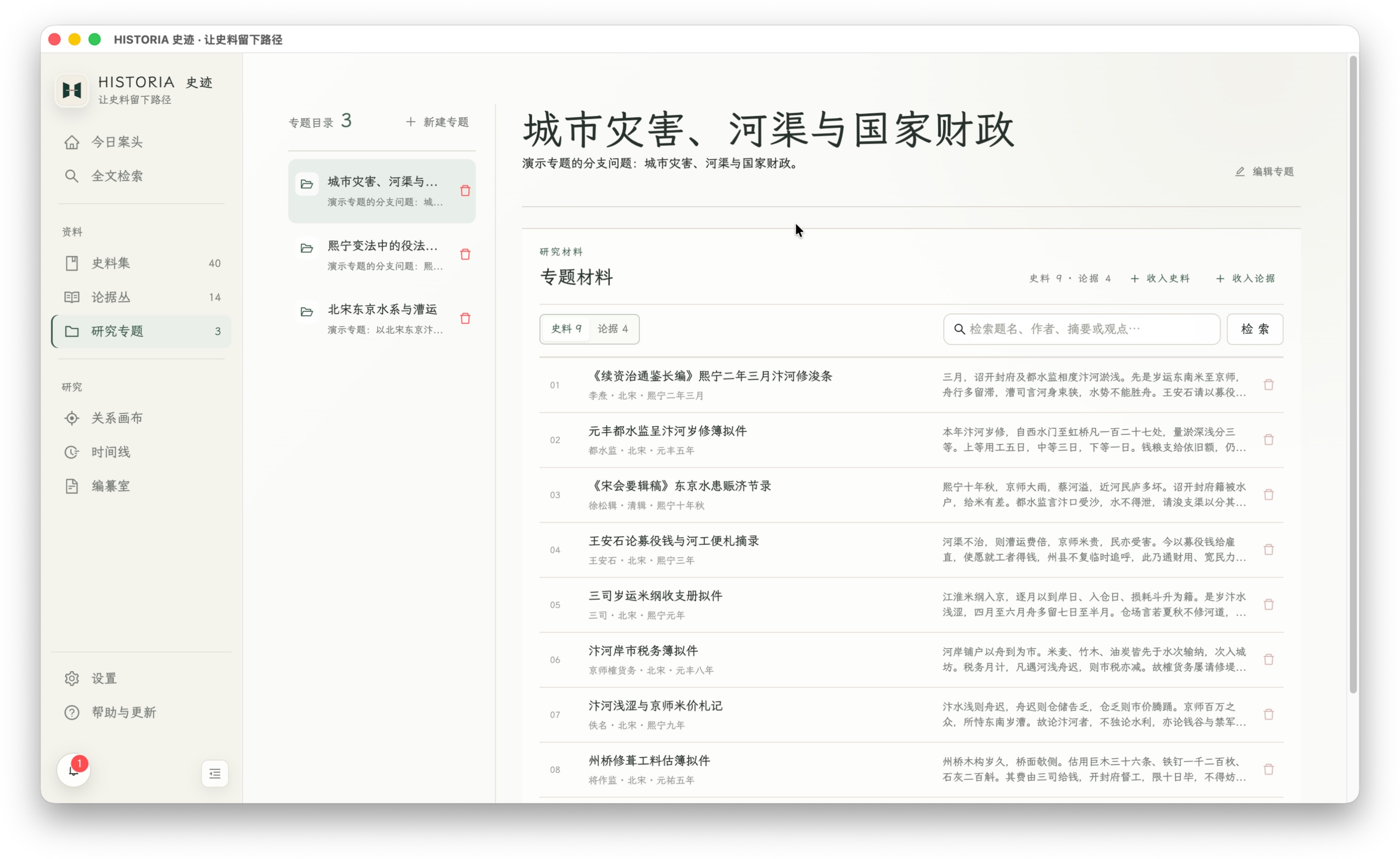Screen dimensions: 1400x859
Task: Click 收入论据 button
Action: [x=1245, y=278]
